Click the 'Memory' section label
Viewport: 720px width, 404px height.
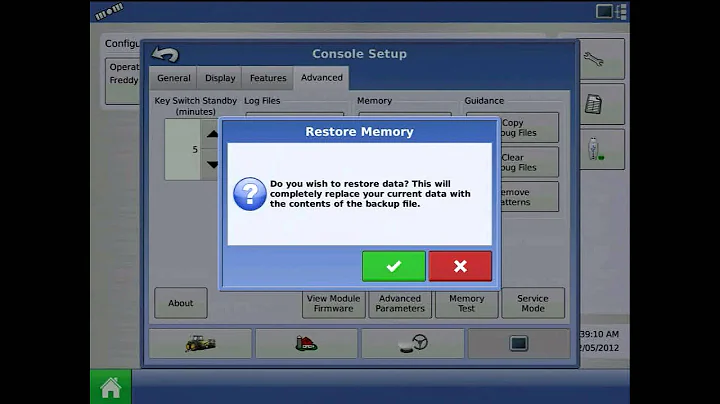[374, 101]
